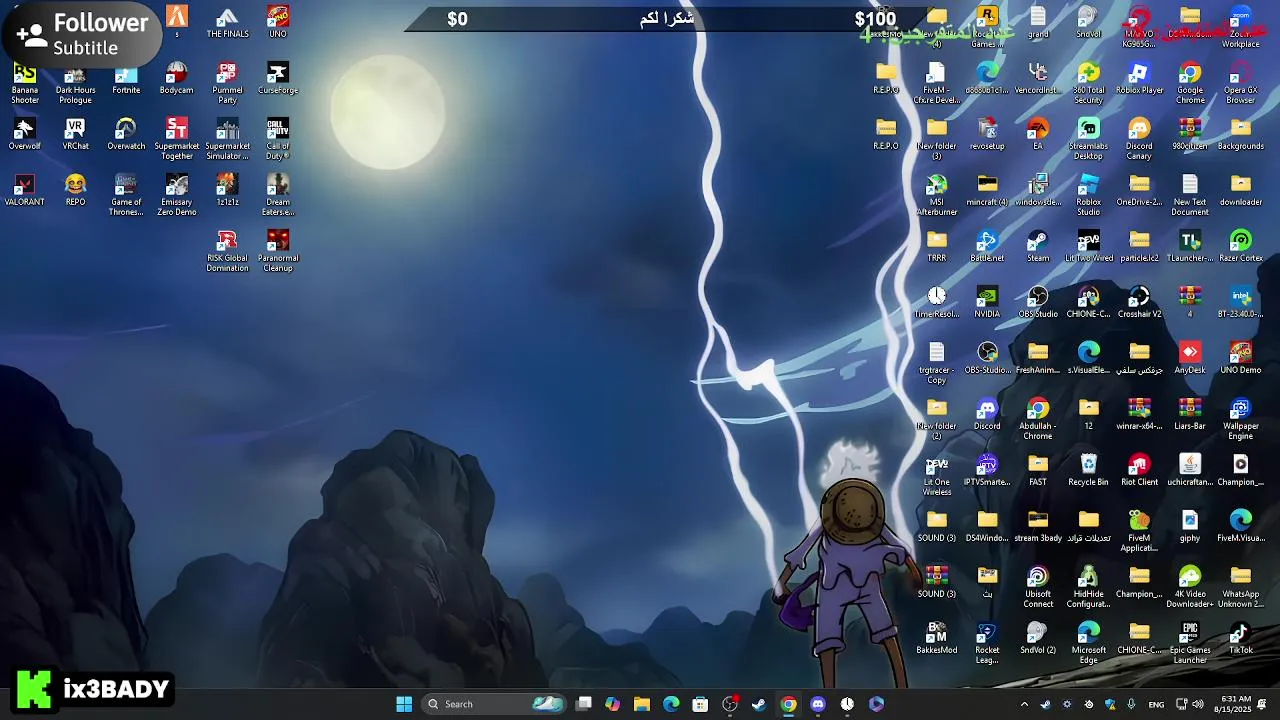
Task: Select the Roblox Player desktop icon
Action: point(1139,79)
